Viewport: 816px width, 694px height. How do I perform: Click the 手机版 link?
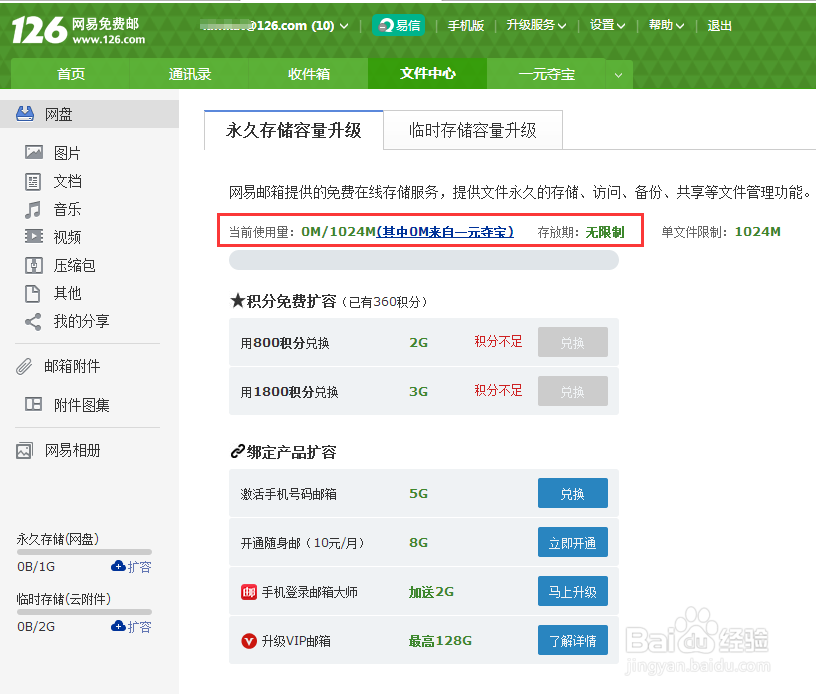tap(466, 25)
